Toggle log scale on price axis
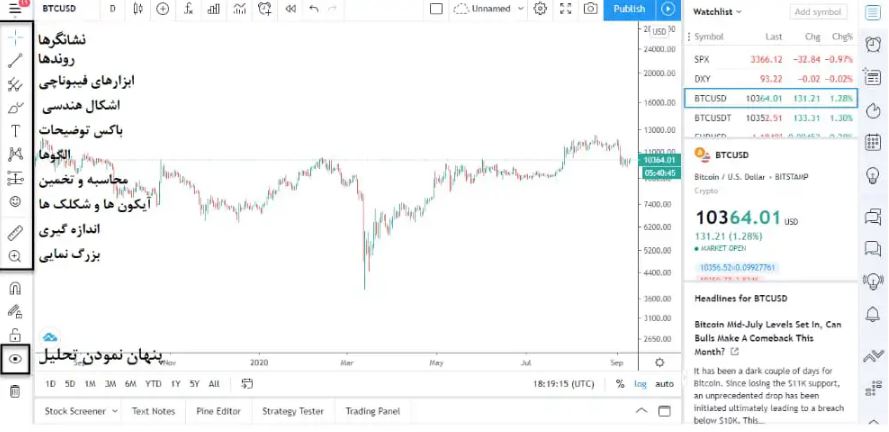Viewport: 889px width, 432px height. 640,384
